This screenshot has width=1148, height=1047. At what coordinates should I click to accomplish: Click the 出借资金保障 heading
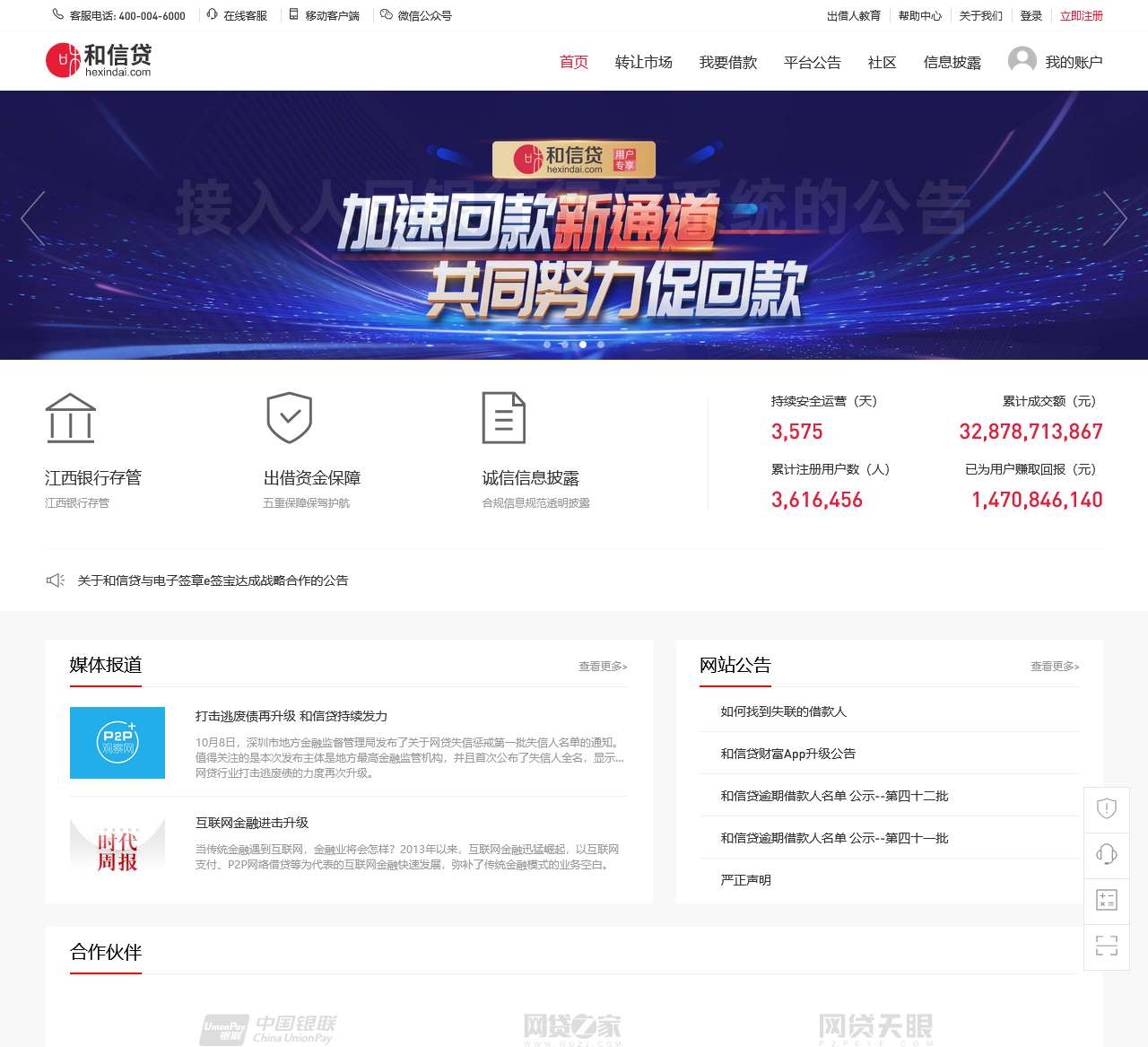312,478
